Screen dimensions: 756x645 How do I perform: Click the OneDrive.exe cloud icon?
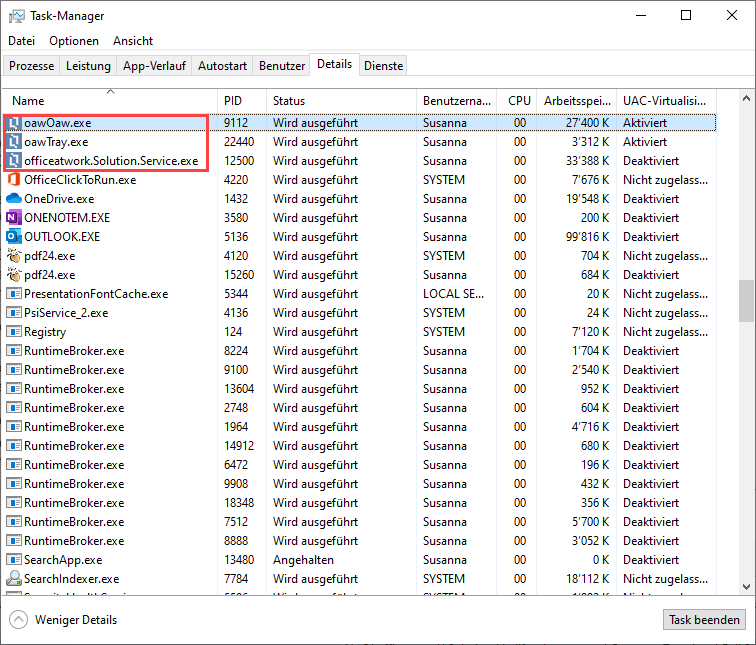tap(14, 199)
